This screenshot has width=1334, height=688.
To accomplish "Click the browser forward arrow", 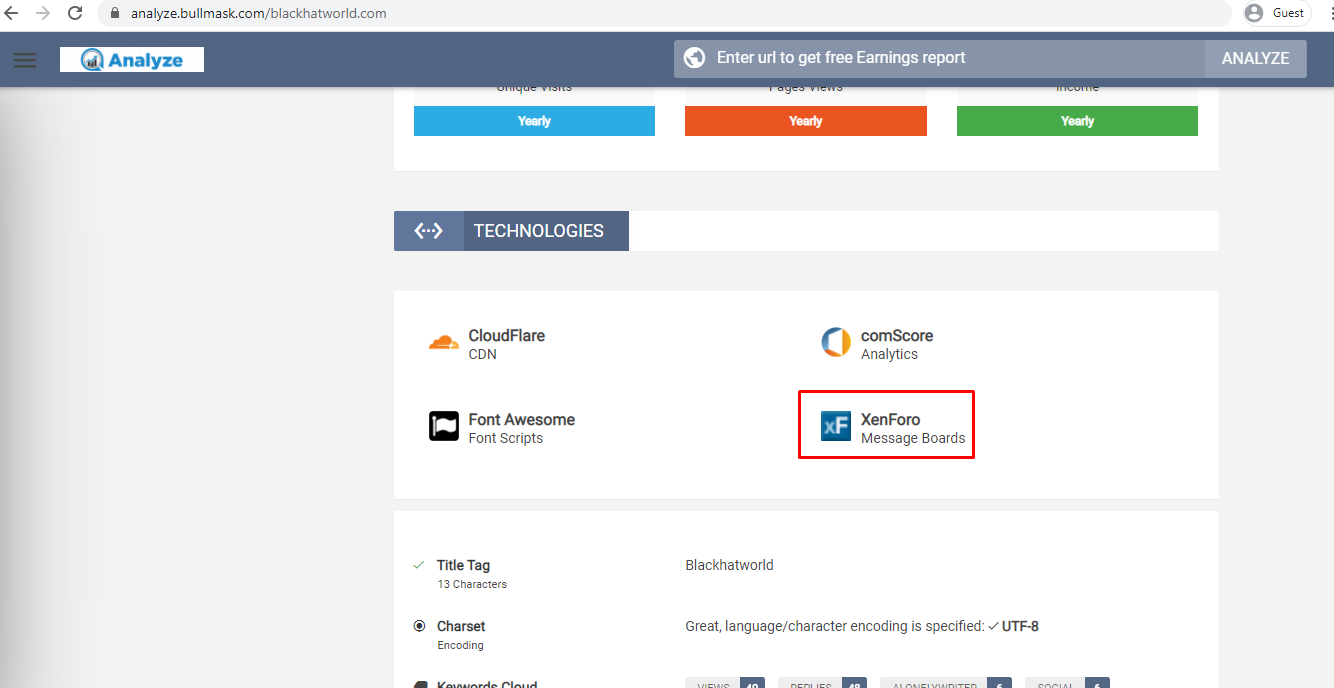I will [43, 13].
